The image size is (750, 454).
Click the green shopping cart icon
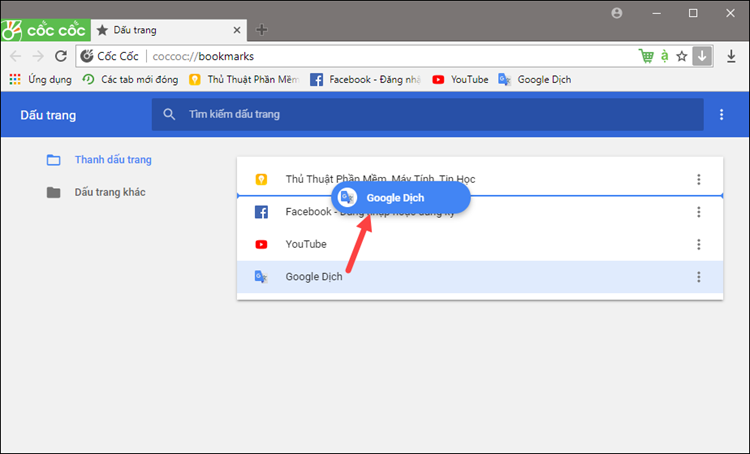(646, 56)
